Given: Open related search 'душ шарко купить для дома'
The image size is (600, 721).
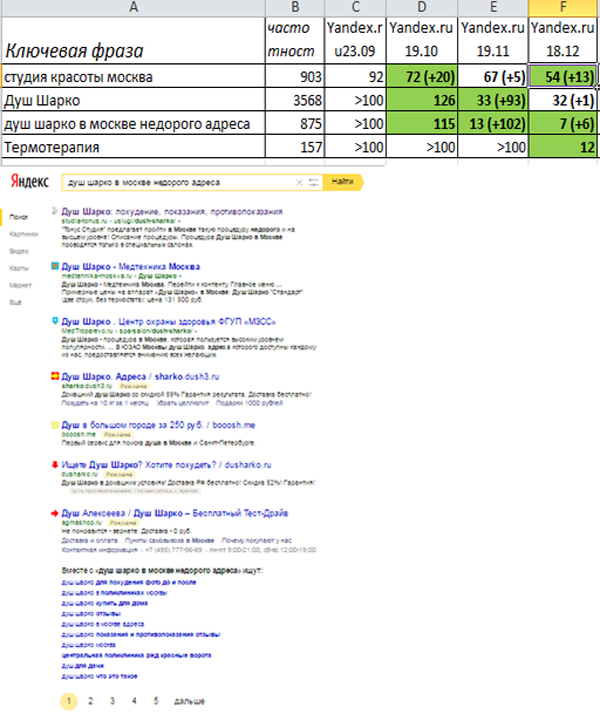Looking at the screenshot, I should pyautogui.click(x=104, y=603).
